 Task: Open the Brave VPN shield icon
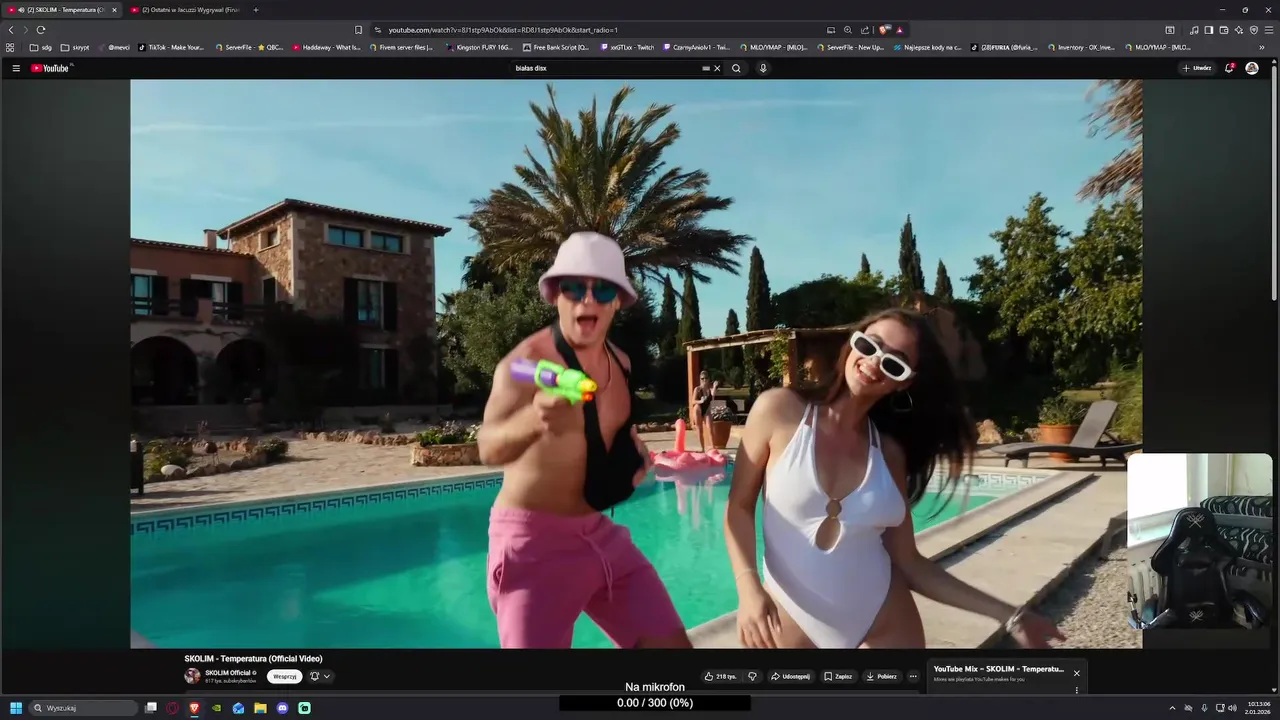pos(1254,30)
